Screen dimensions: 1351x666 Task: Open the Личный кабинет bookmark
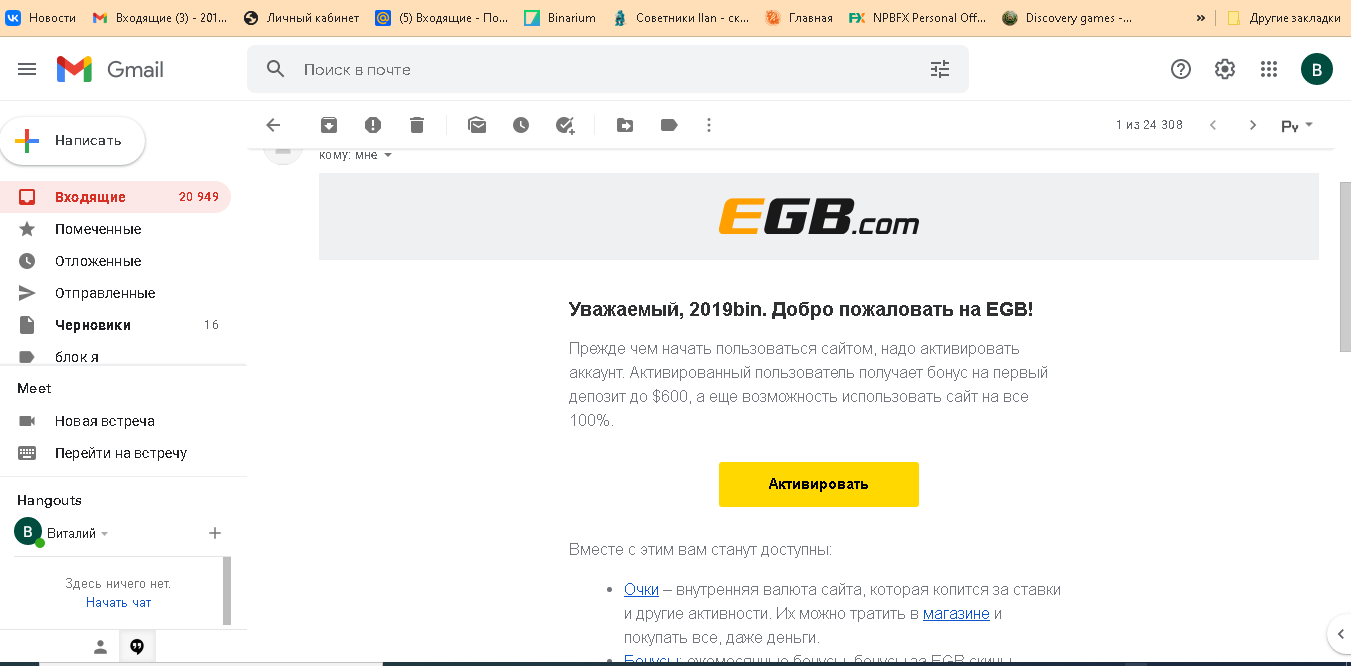point(301,18)
